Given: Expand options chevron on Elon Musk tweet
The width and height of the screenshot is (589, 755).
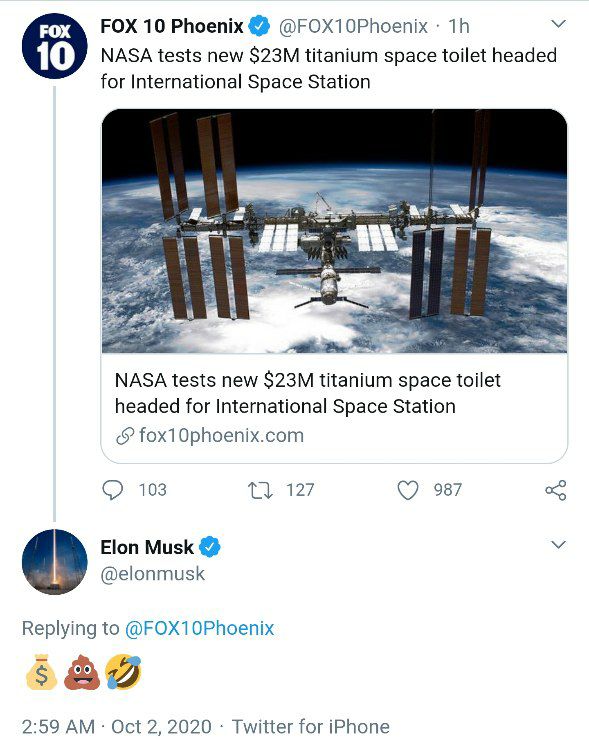Looking at the screenshot, I should 558,545.
